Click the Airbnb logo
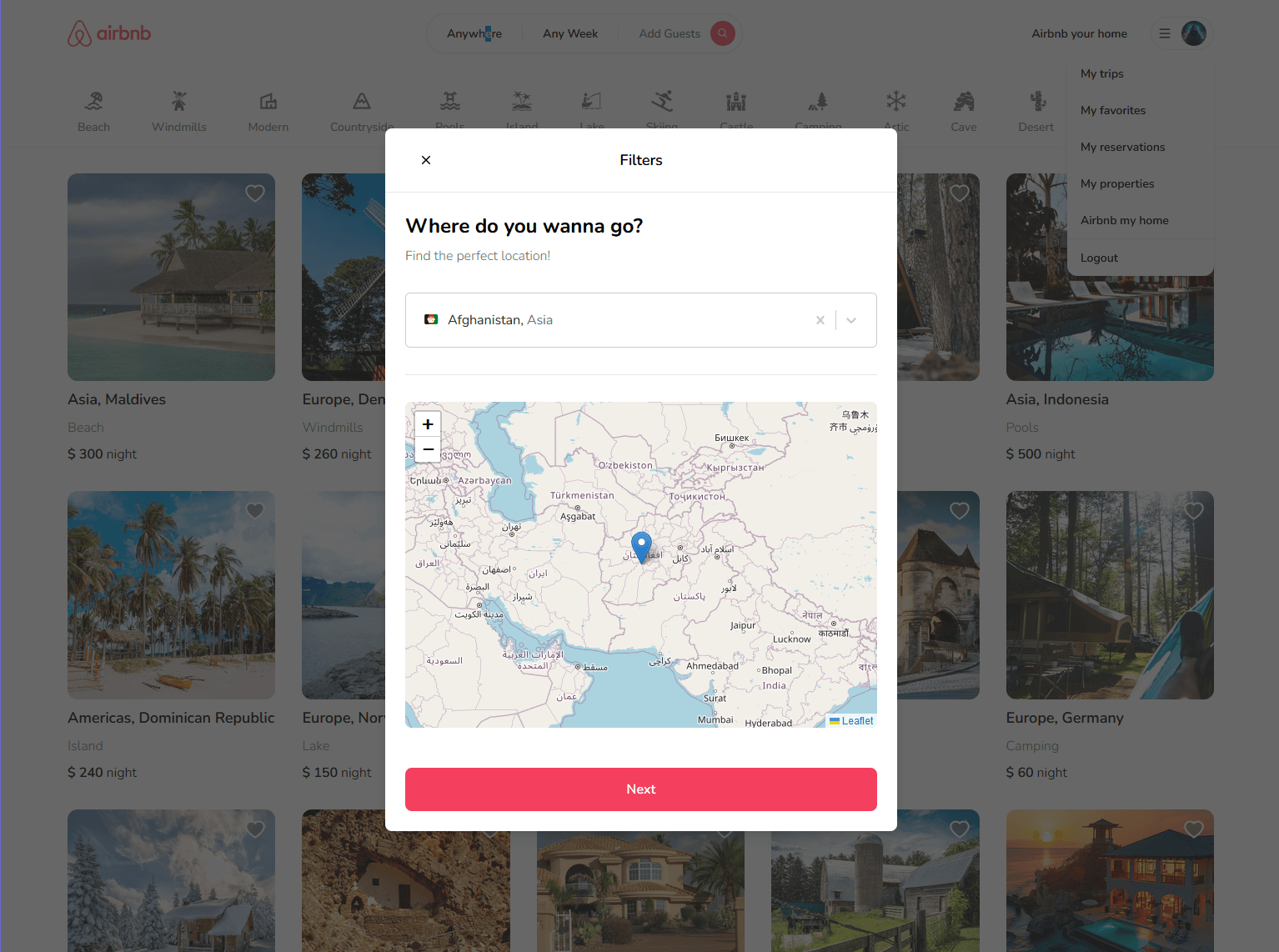Viewport: 1279px width, 952px height. click(x=109, y=33)
